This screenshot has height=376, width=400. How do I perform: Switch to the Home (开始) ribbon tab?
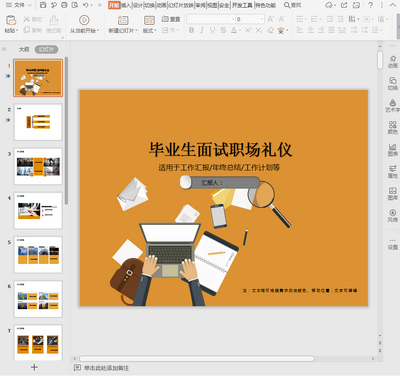[x=114, y=5]
